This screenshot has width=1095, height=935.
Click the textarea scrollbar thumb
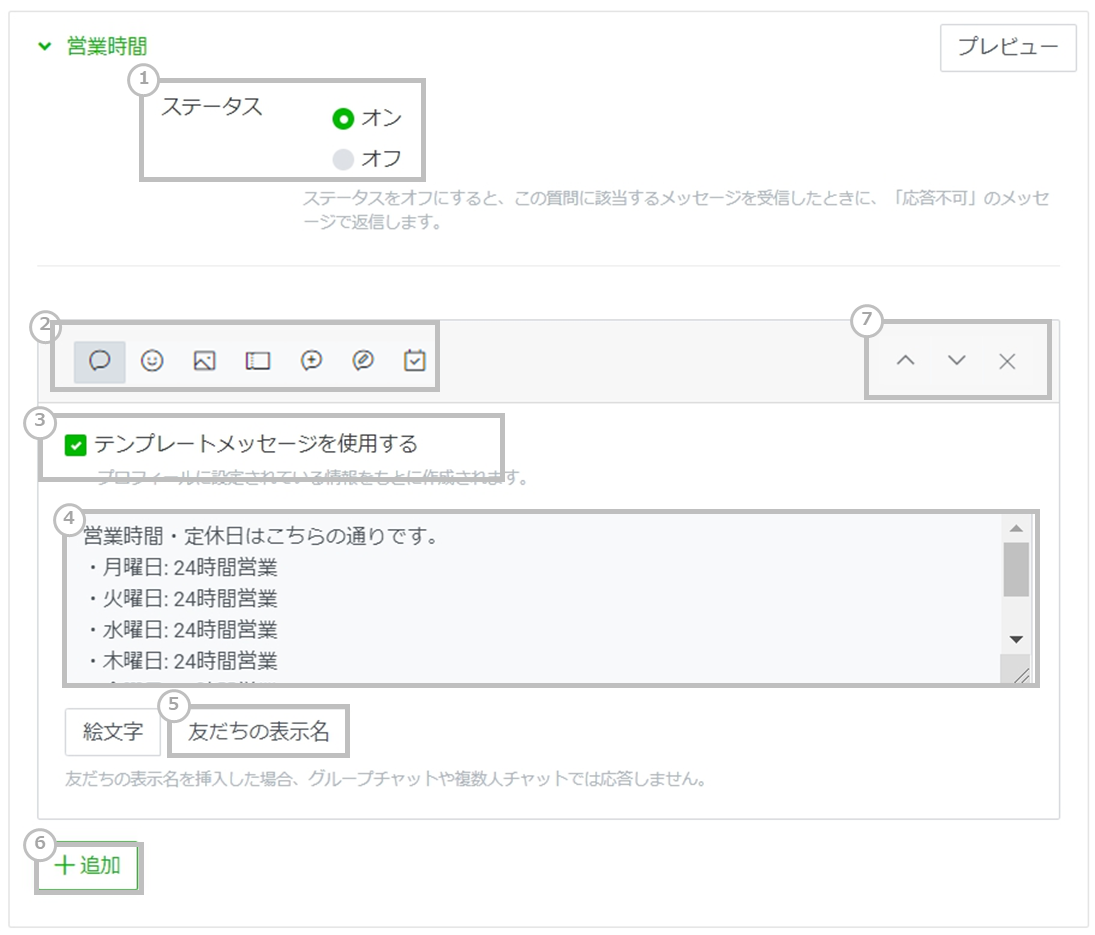coord(1016,569)
